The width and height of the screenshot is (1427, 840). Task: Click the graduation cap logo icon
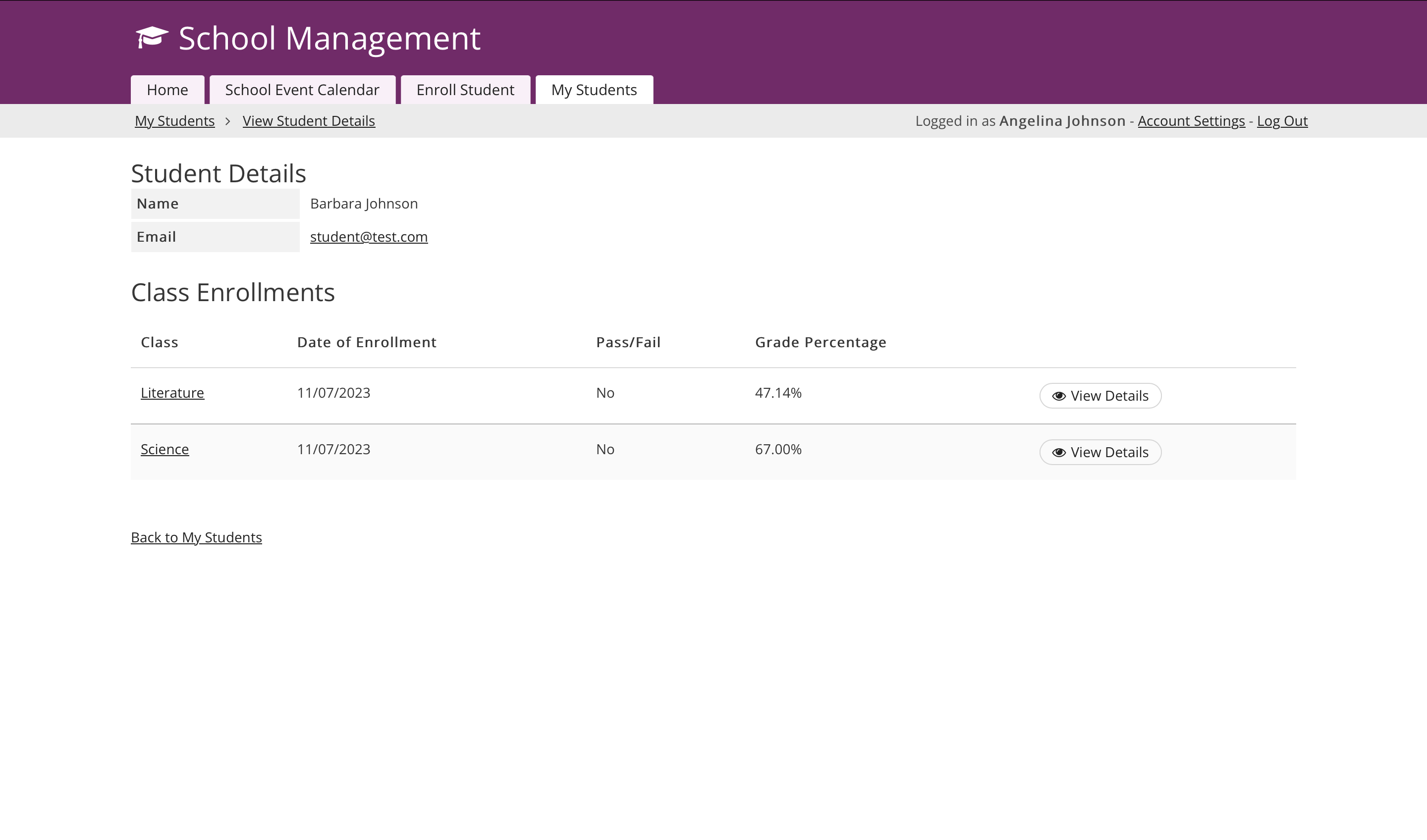(x=152, y=37)
